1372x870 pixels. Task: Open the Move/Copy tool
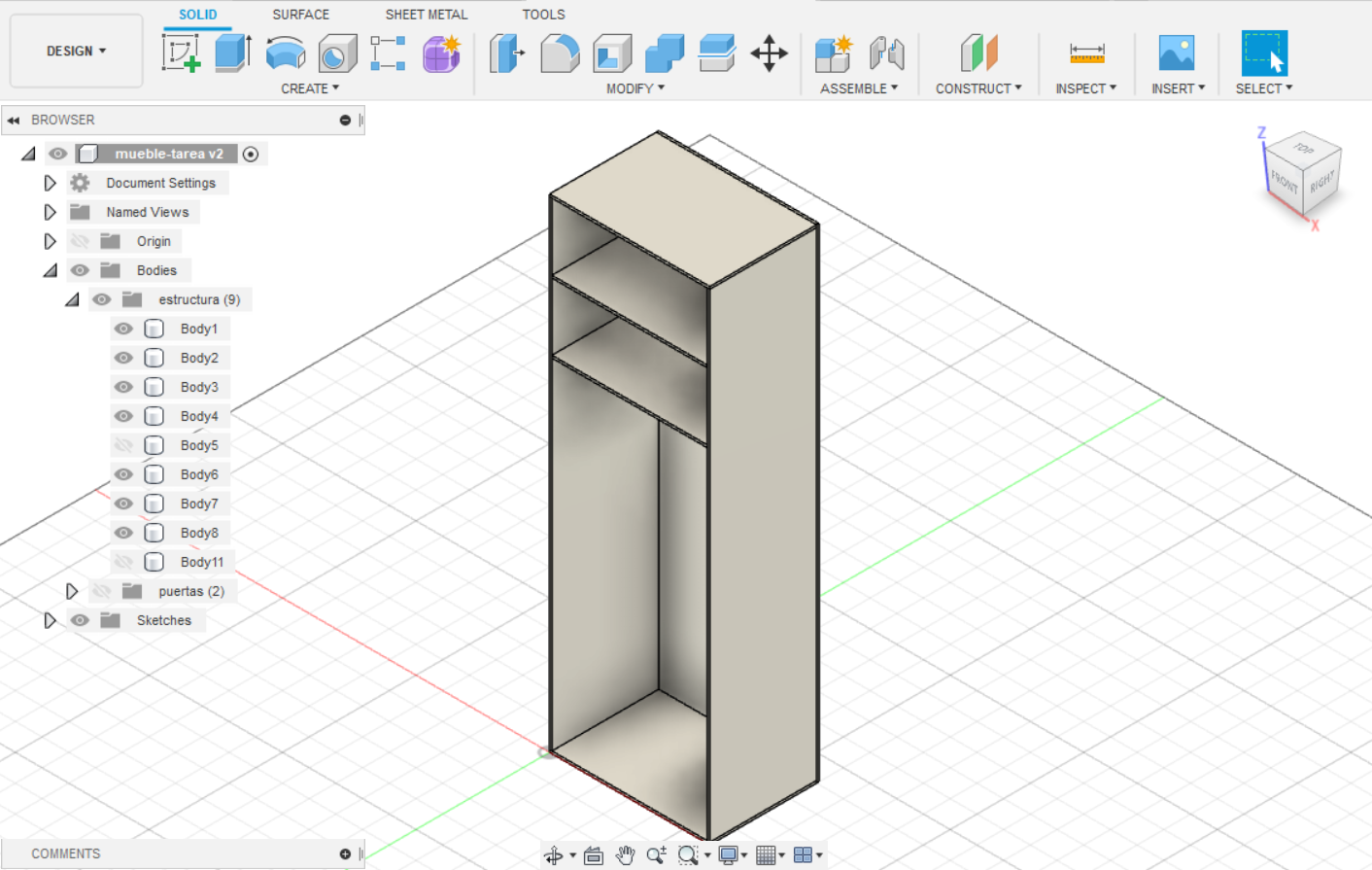tap(769, 53)
